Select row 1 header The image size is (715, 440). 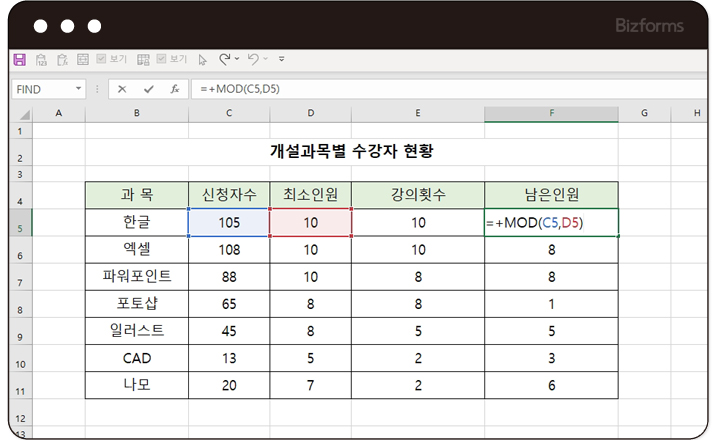(20, 131)
